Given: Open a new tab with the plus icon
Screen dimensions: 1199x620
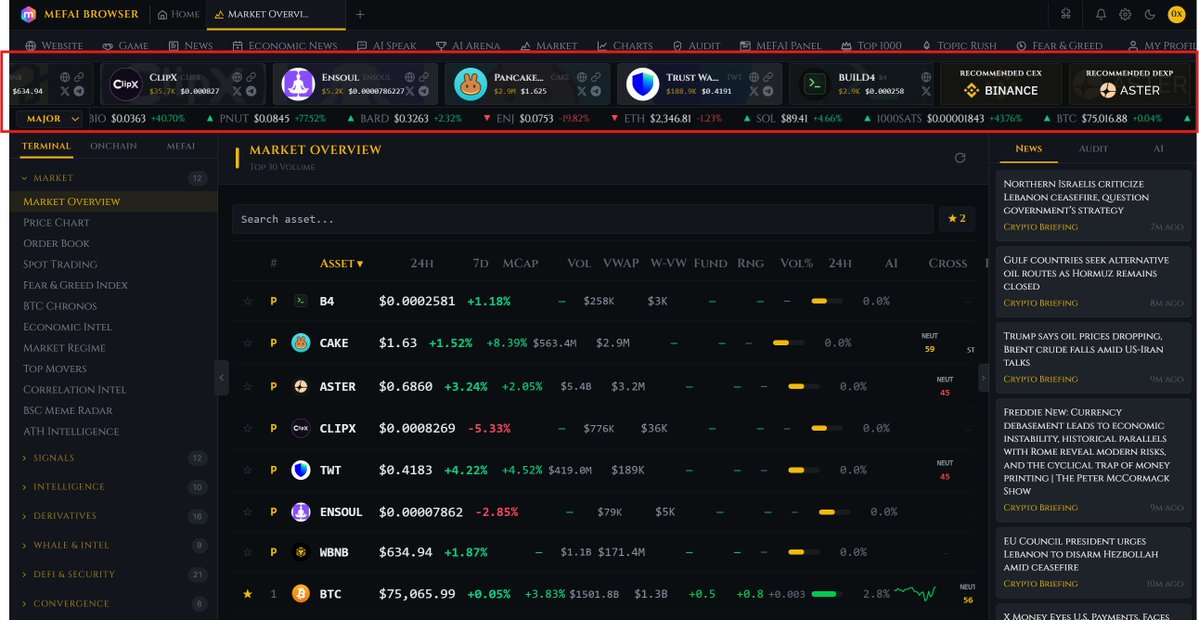Looking at the screenshot, I should 360,15.
